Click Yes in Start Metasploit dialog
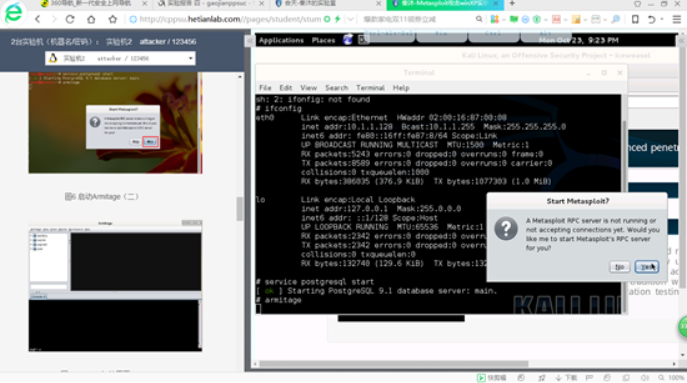687x383 pixels. [x=647, y=267]
